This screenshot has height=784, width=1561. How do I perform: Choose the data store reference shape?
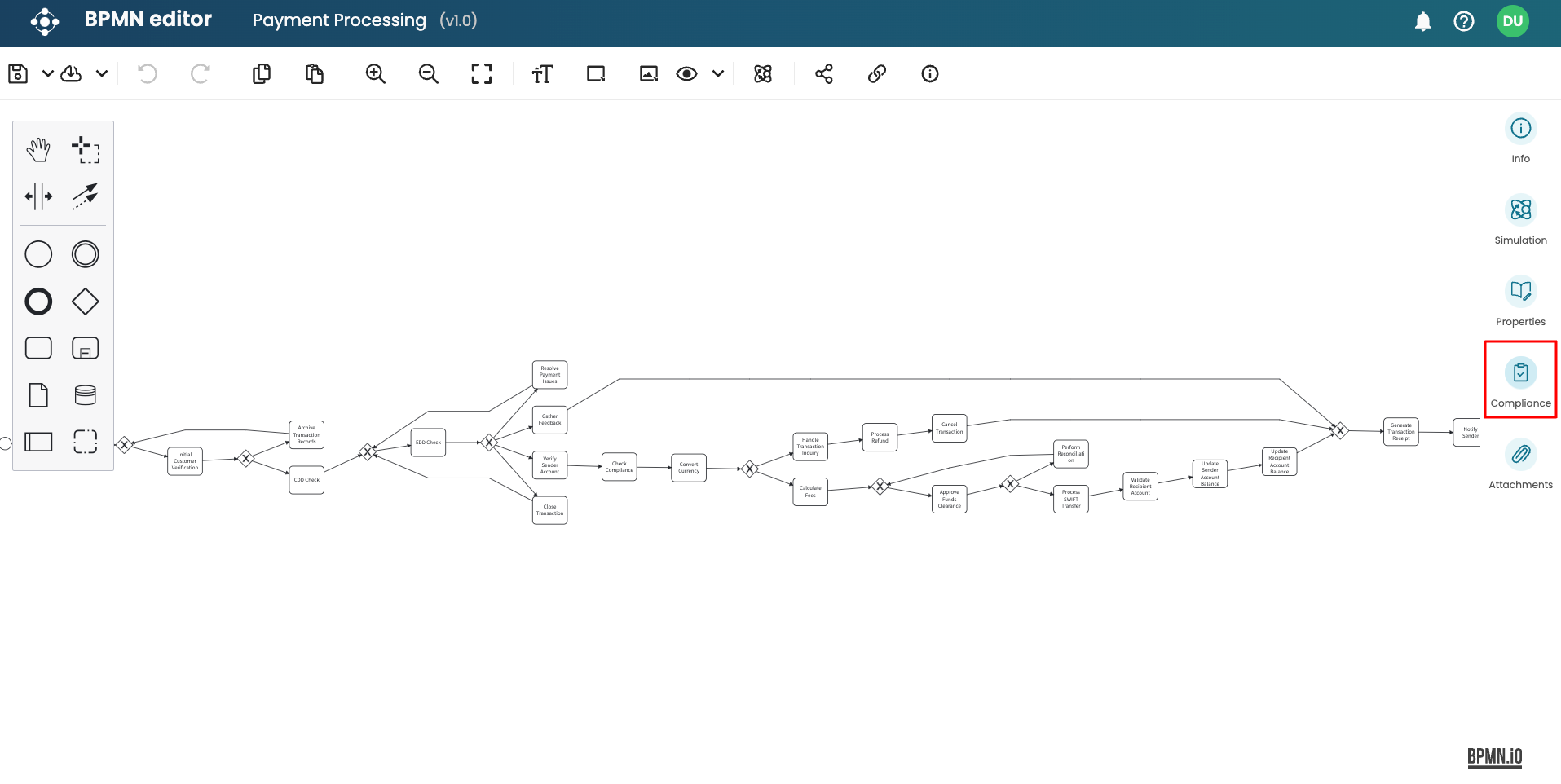(x=85, y=395)
